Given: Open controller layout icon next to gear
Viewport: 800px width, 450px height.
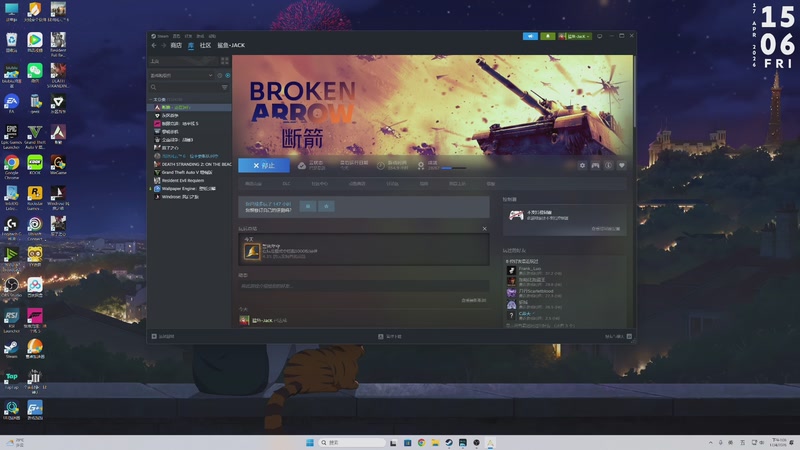Looking at the screenshot, I should (595, 165).
